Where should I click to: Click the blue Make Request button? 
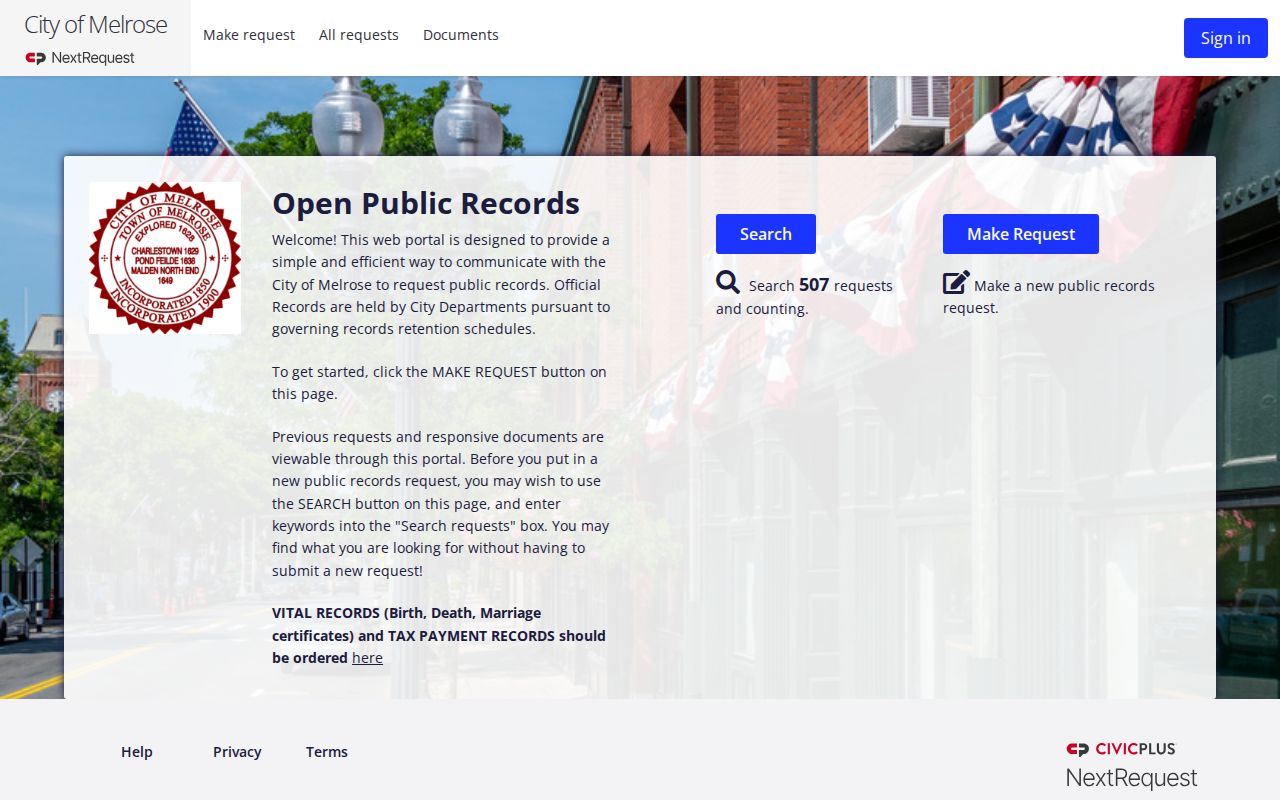click(1021, 234)
